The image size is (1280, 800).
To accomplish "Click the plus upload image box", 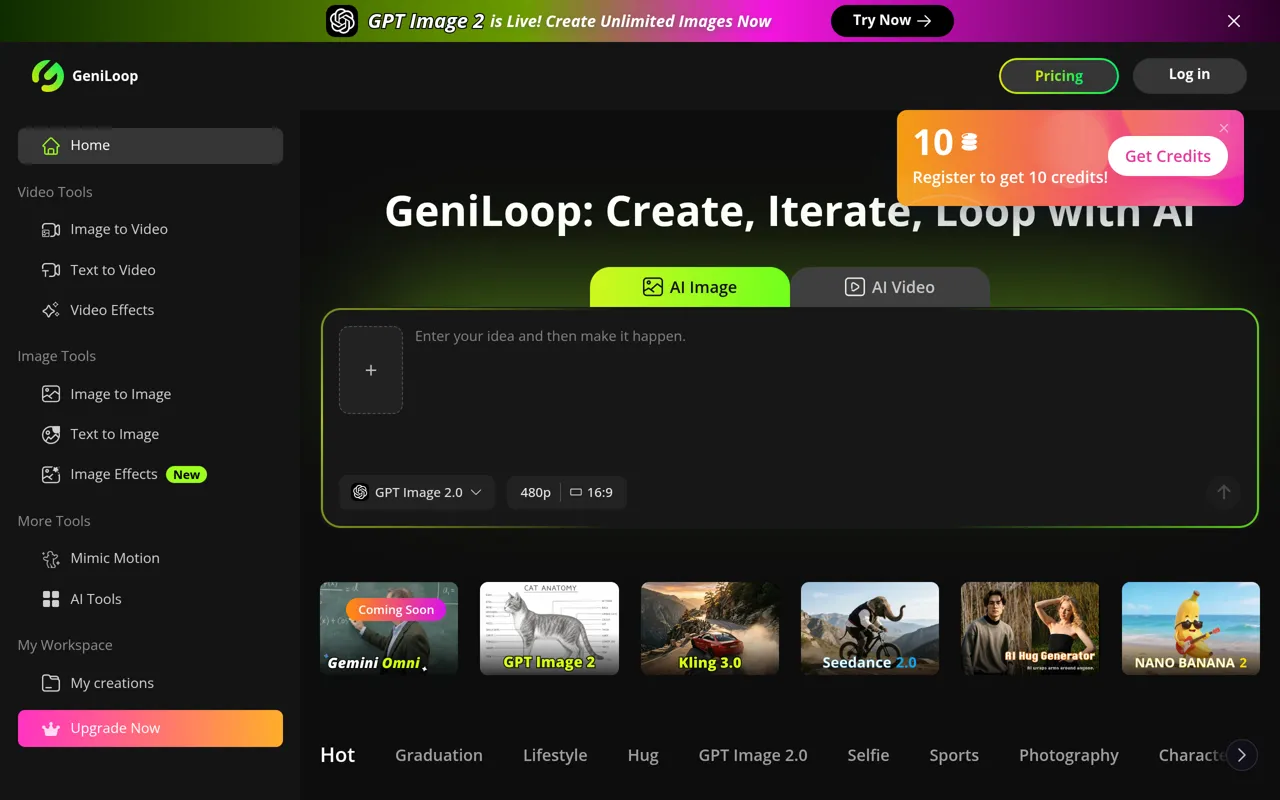I will (x=371, y=370).
